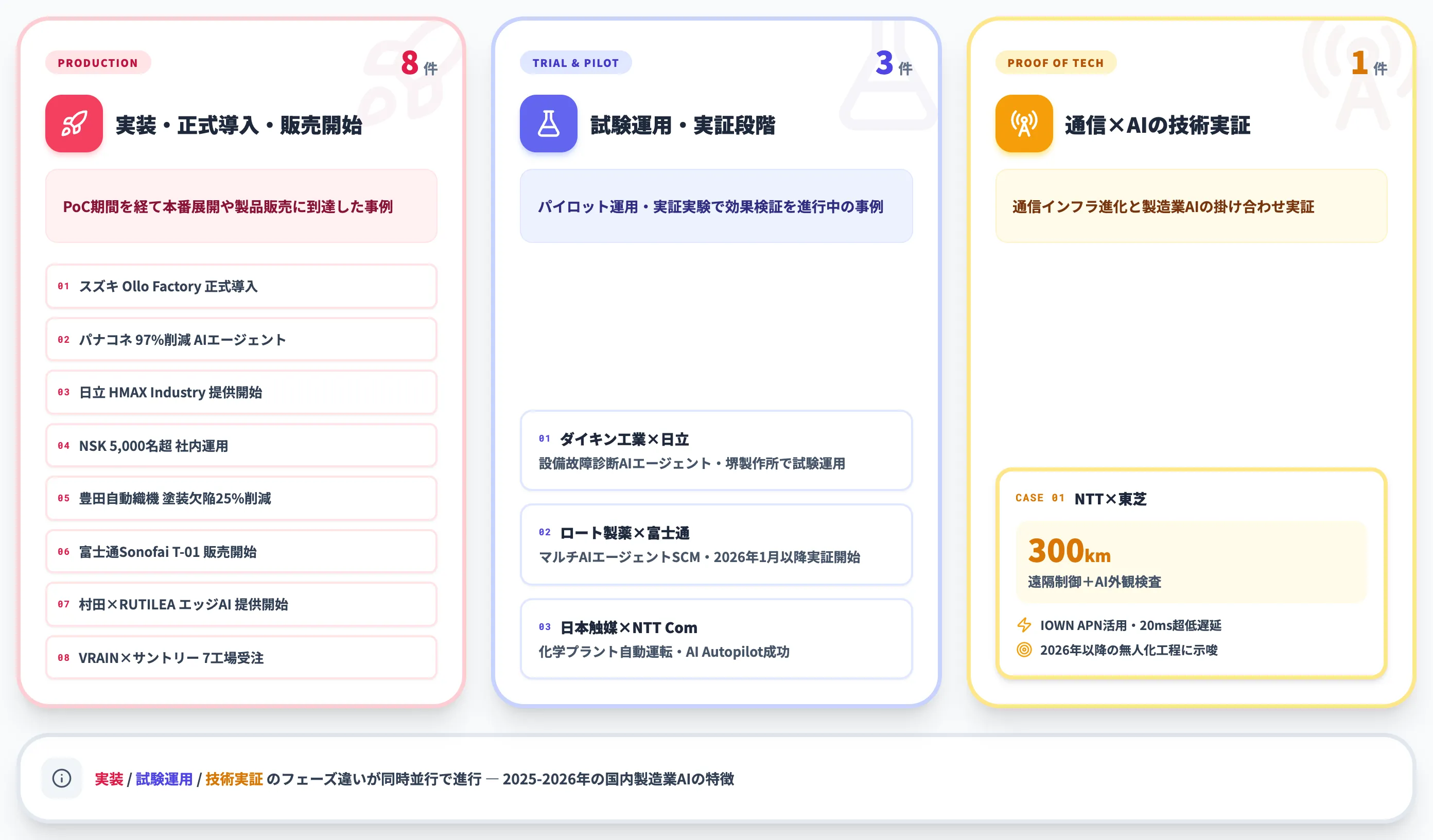
Task: Click the 1 件 count in PROOF OF TECH column
Action: tap(1369, 64)
